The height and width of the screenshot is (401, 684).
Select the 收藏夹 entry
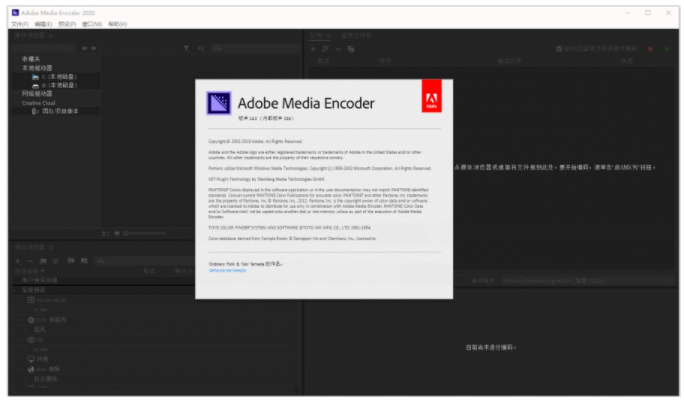click(x=31, y=59)
